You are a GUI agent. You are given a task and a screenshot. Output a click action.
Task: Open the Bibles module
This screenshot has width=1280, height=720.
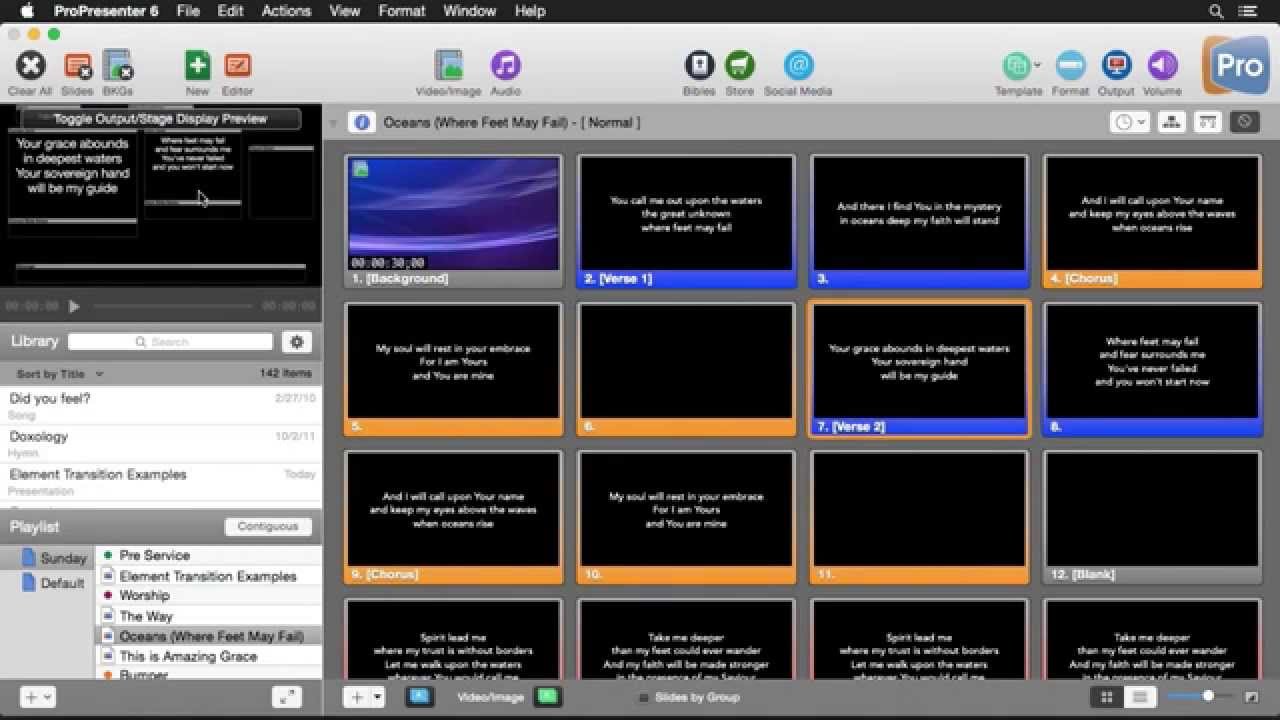699,66
